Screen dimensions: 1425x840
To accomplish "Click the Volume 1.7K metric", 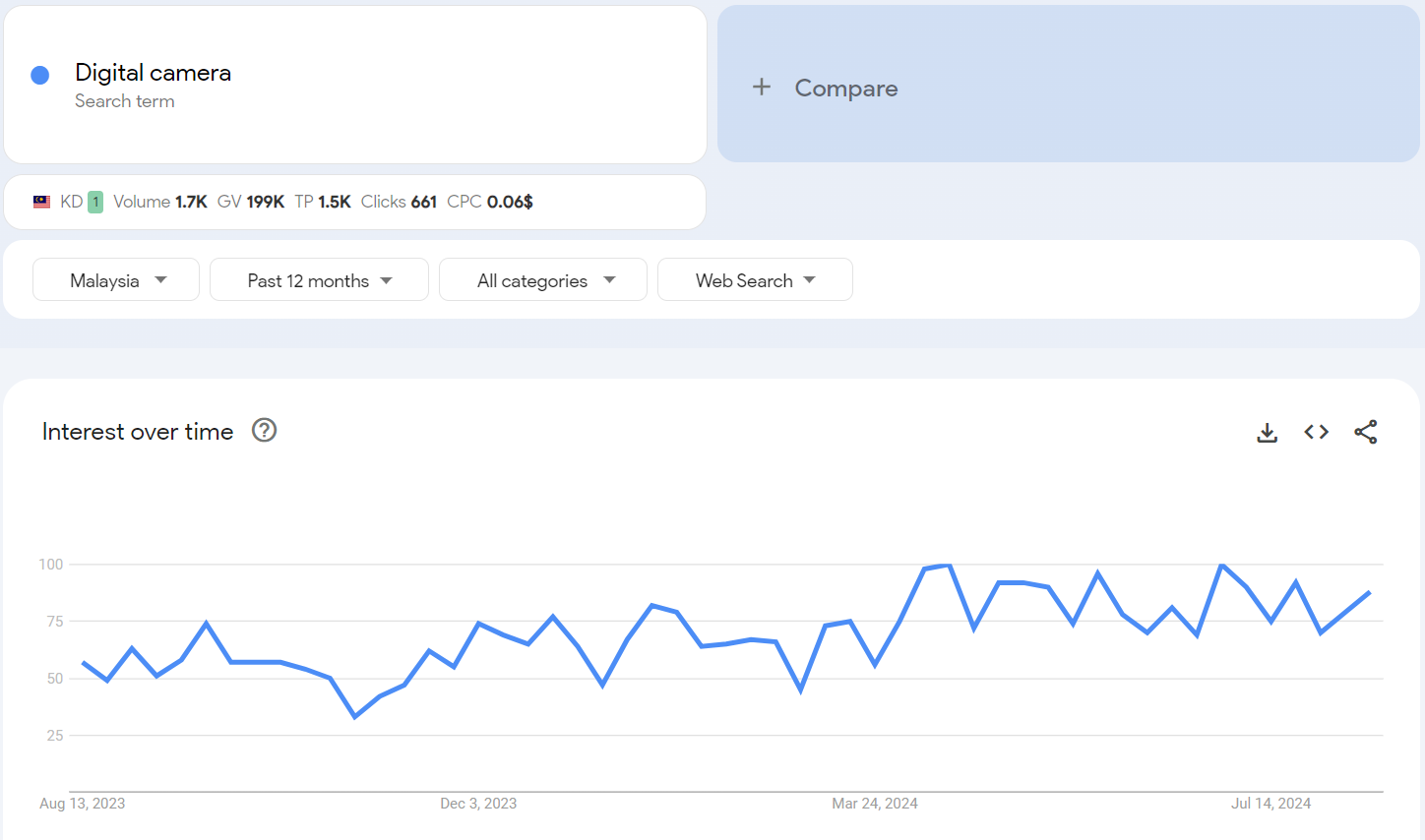I will (x=159, y=202).
